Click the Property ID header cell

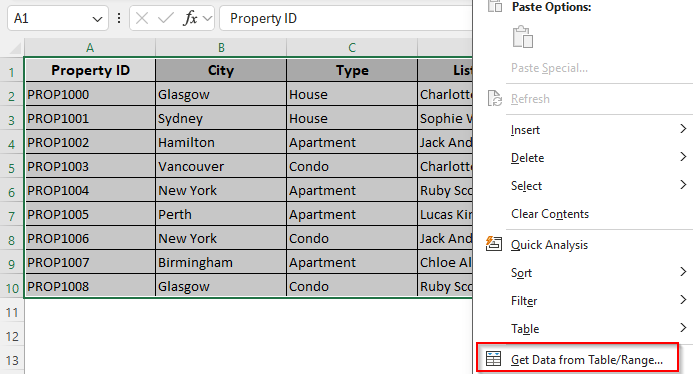pos(90,70)
